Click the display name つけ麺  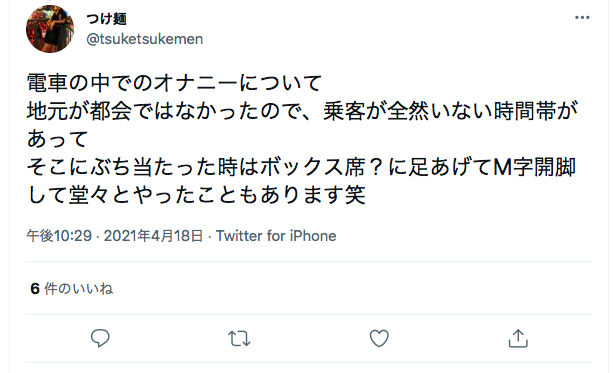click(x=106, y=18)
